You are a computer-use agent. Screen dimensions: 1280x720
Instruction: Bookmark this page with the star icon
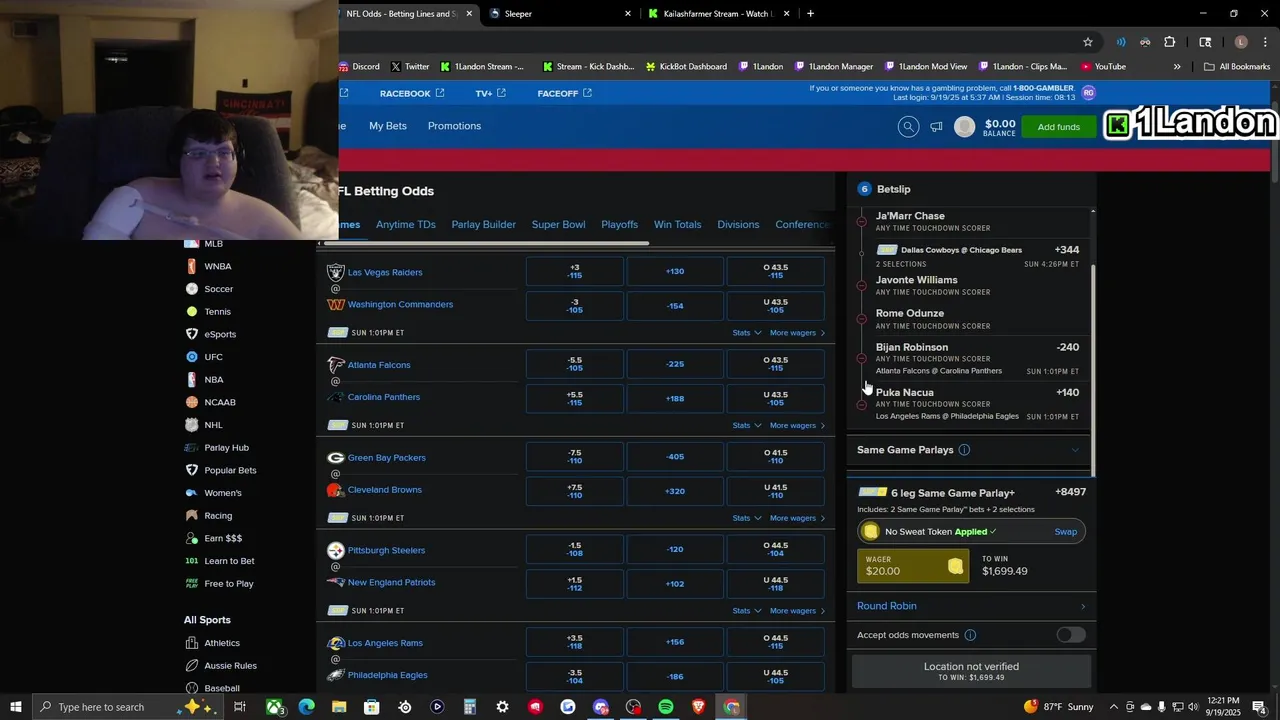click(x=1088, y=42)
